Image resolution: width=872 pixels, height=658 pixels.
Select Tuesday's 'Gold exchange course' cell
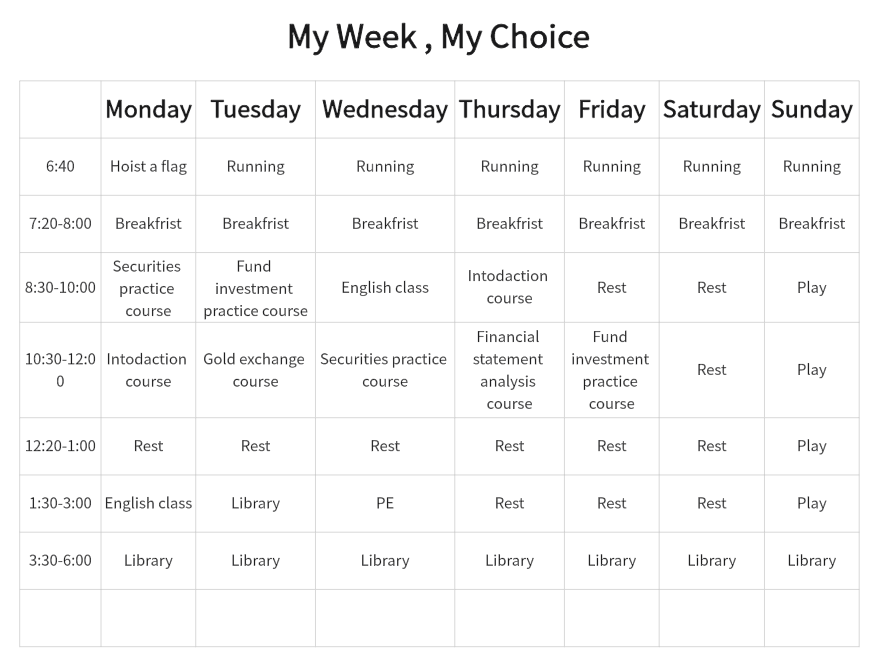click(x=255, y=370)
